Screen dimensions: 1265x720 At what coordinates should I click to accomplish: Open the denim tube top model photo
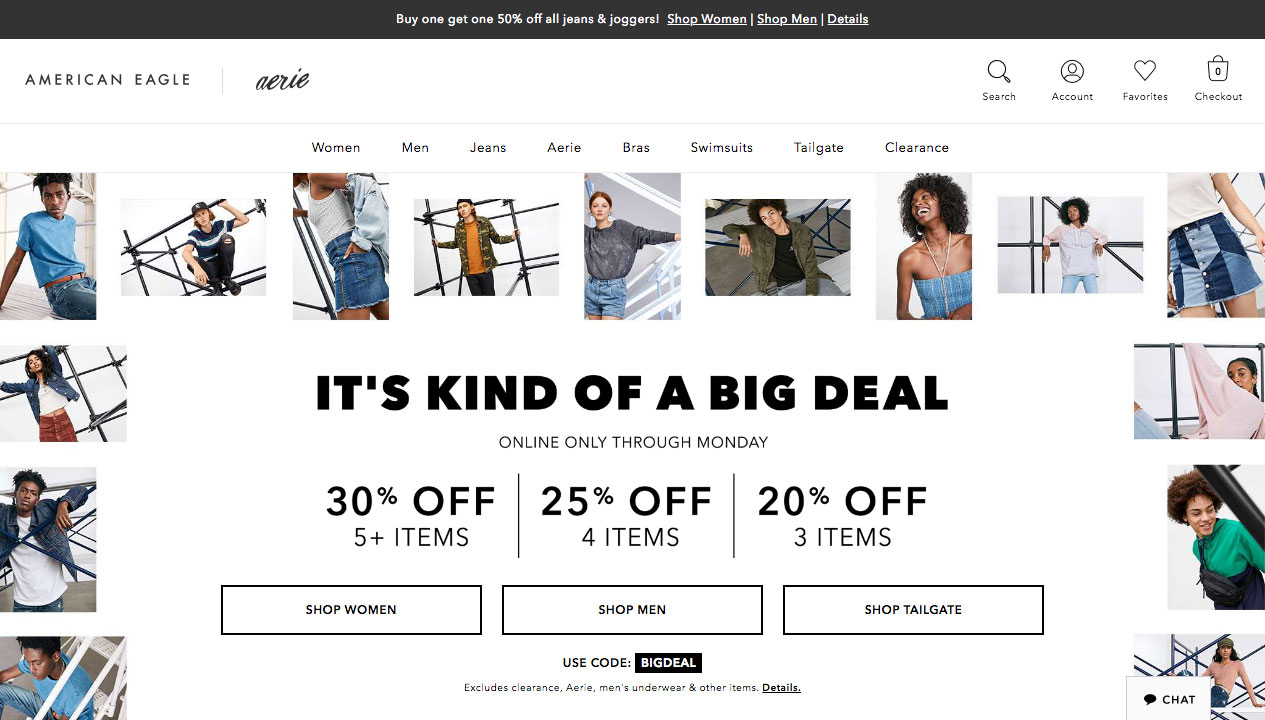click(924, 246)
